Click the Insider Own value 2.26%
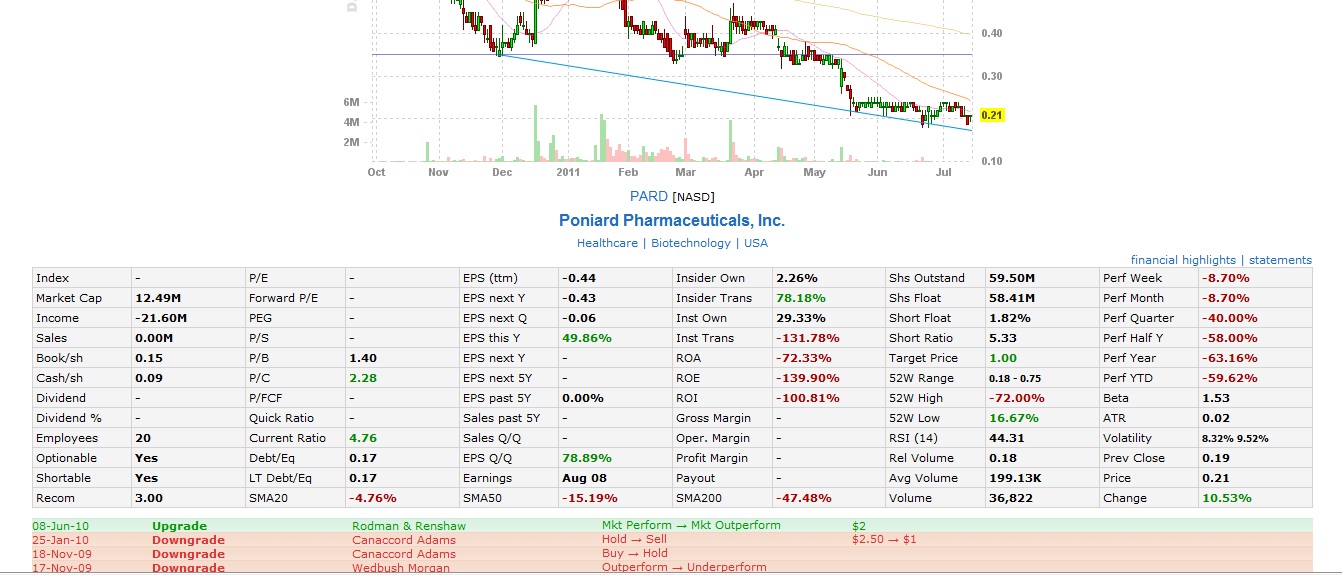1342x575 pixels. pyautogui.click(x=796, y=278)
